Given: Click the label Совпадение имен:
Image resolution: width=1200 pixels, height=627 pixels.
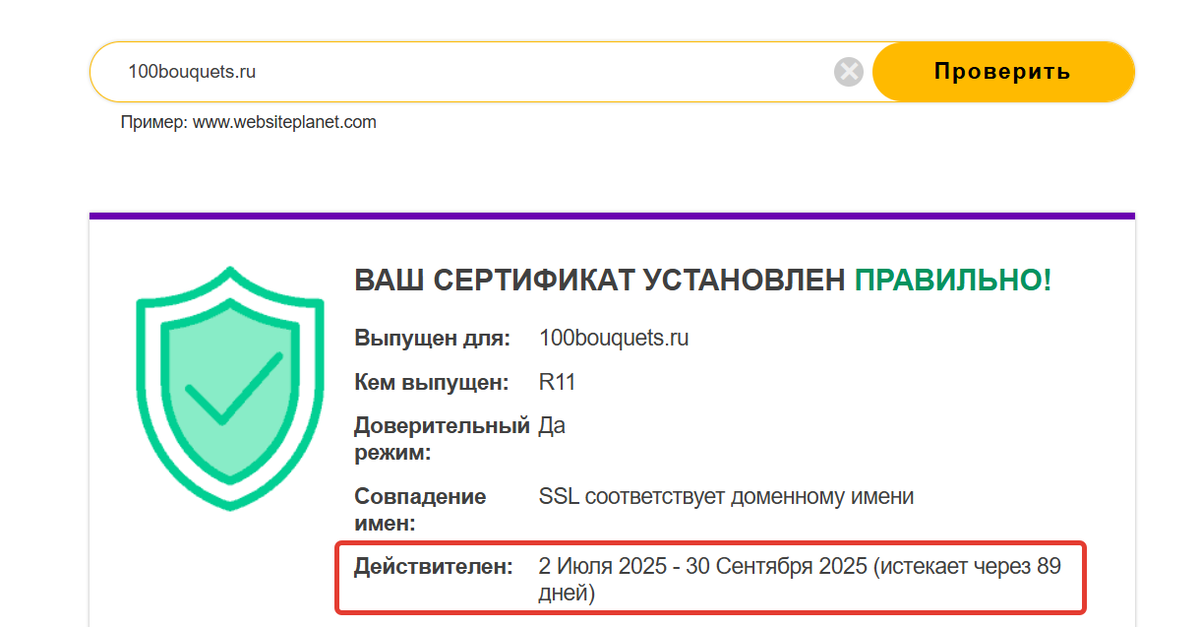Looking at the screenshot, I should pos(420,510).
